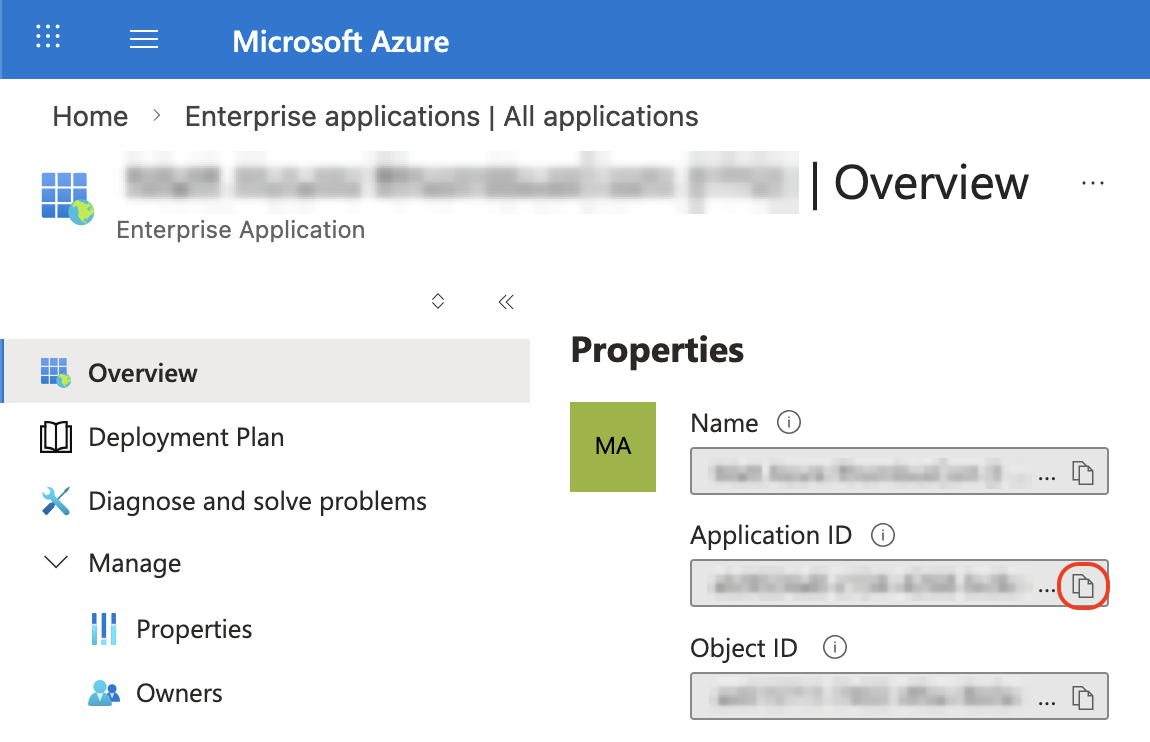Click the enterprise application grid icon in header
The width and height of the screenshot is (1150, 742).
click(x=67, y=198)
